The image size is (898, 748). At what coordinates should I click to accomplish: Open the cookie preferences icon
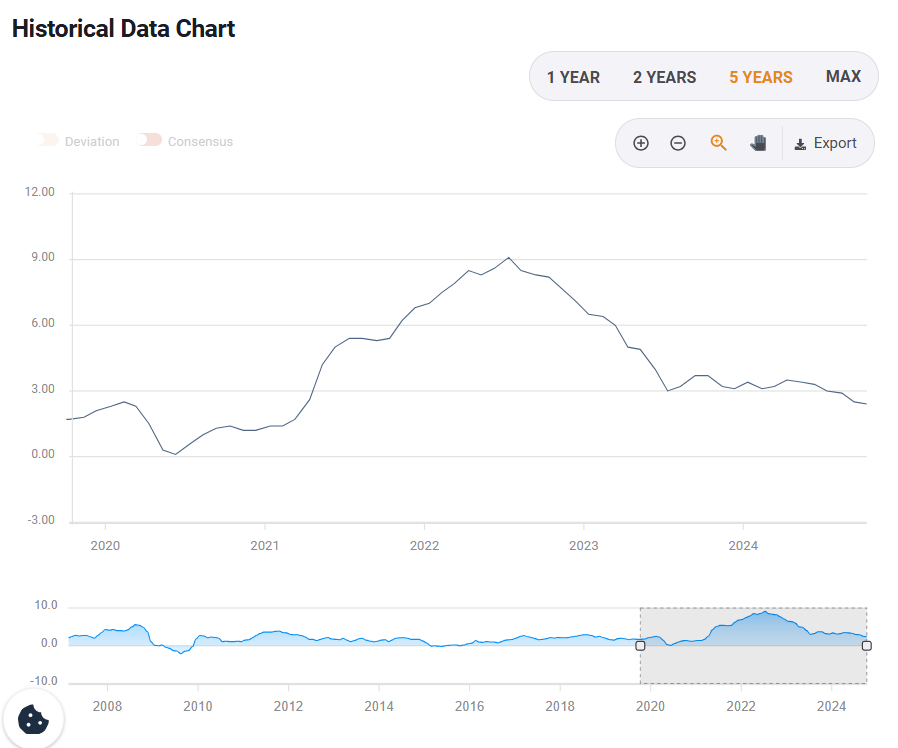pos(33,719)
